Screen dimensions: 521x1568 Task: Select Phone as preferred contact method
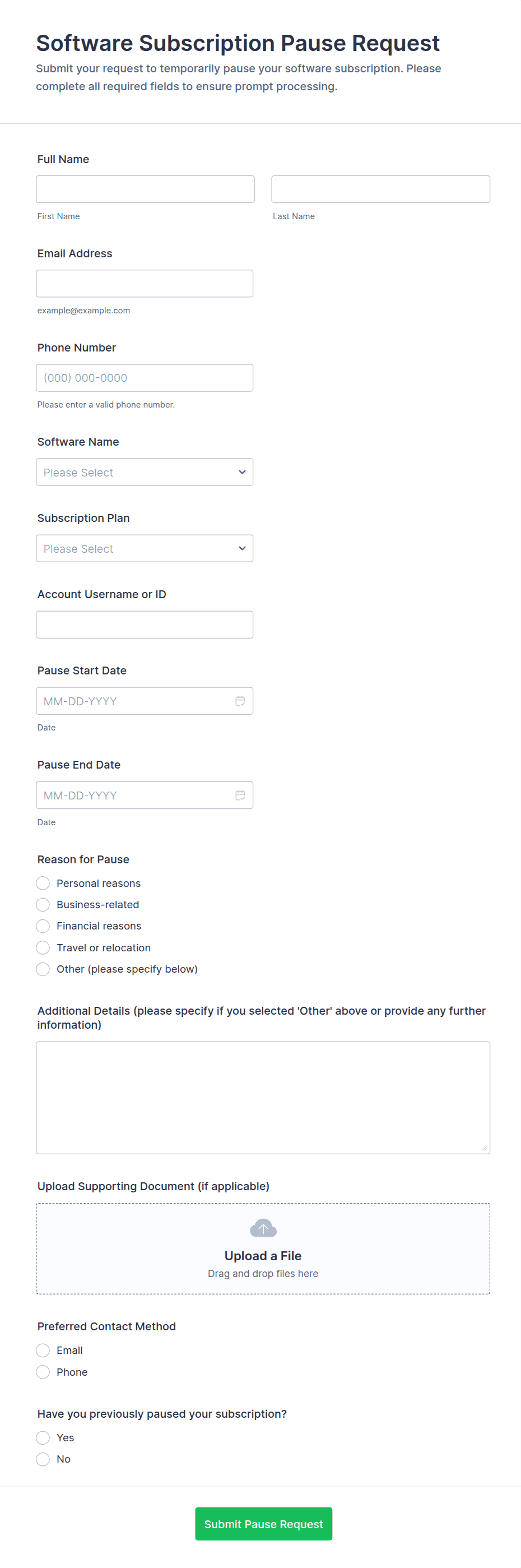(43, 1372)
